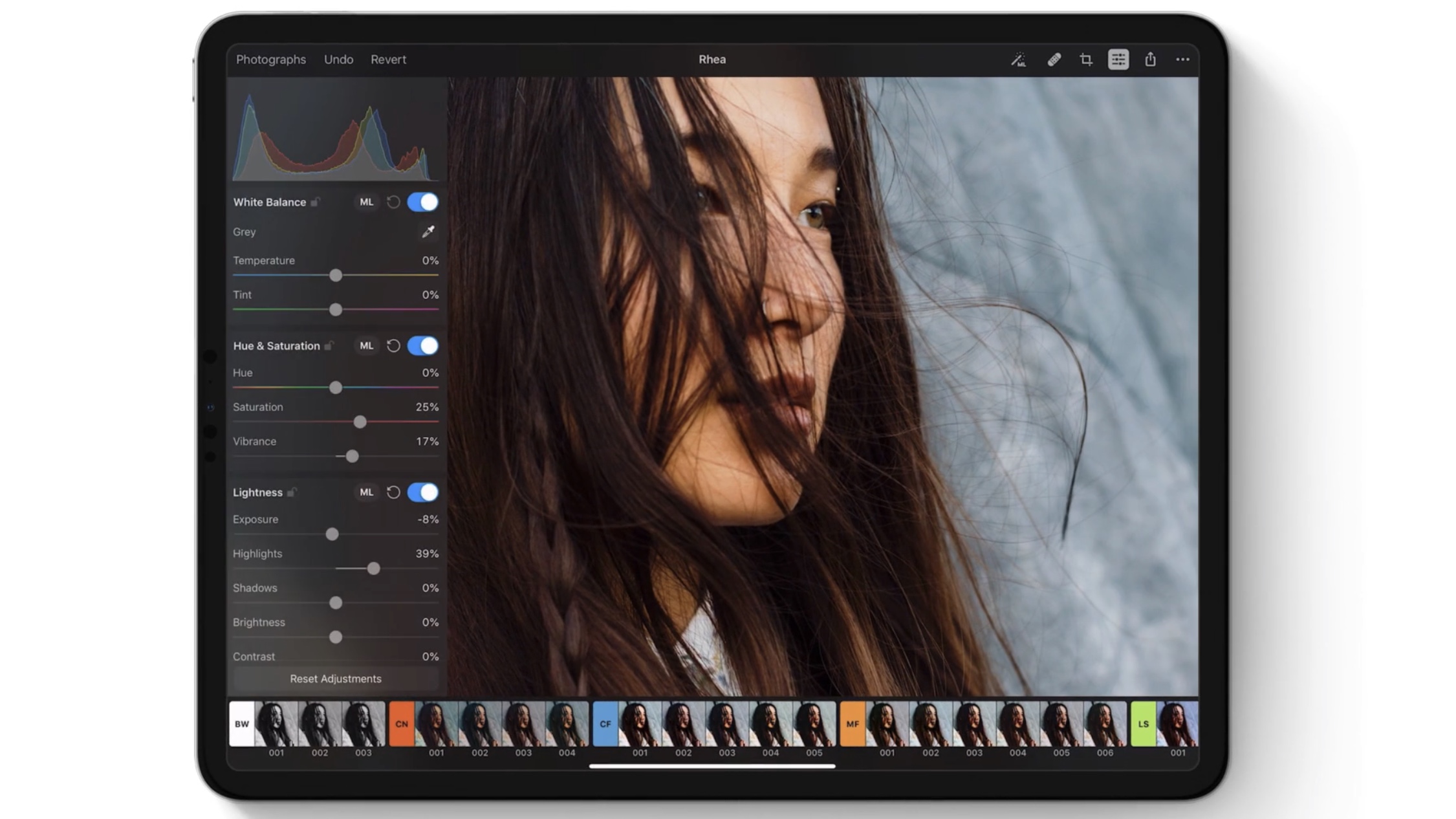Screen dimensions: 1456x819
Task: Reset Hue & Saturation with circular arrow
Action: click(x=393, y=345)
